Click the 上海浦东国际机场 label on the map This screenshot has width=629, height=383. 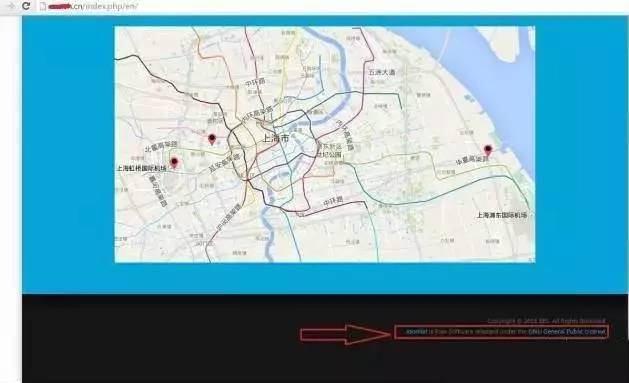click(501, 215)
